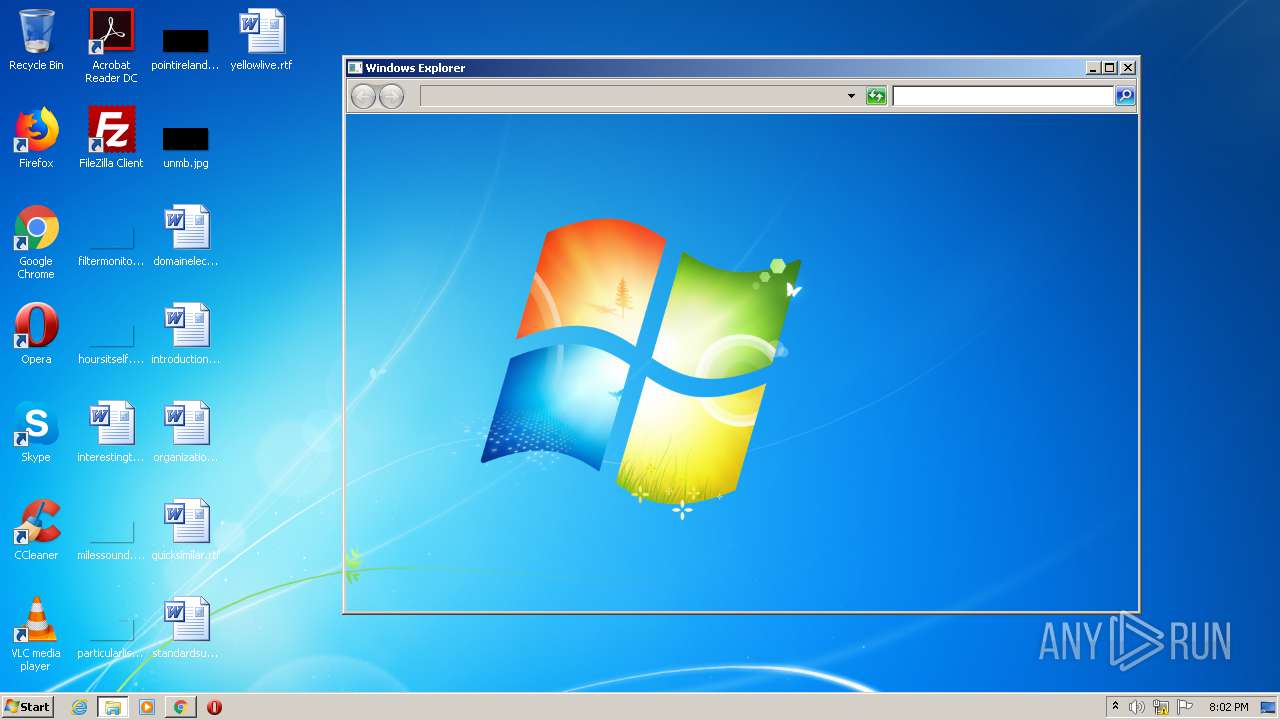Select the standardsu Word document
Screen dimensions: 1280x720
pyautogui.click(x=186, y=628)
